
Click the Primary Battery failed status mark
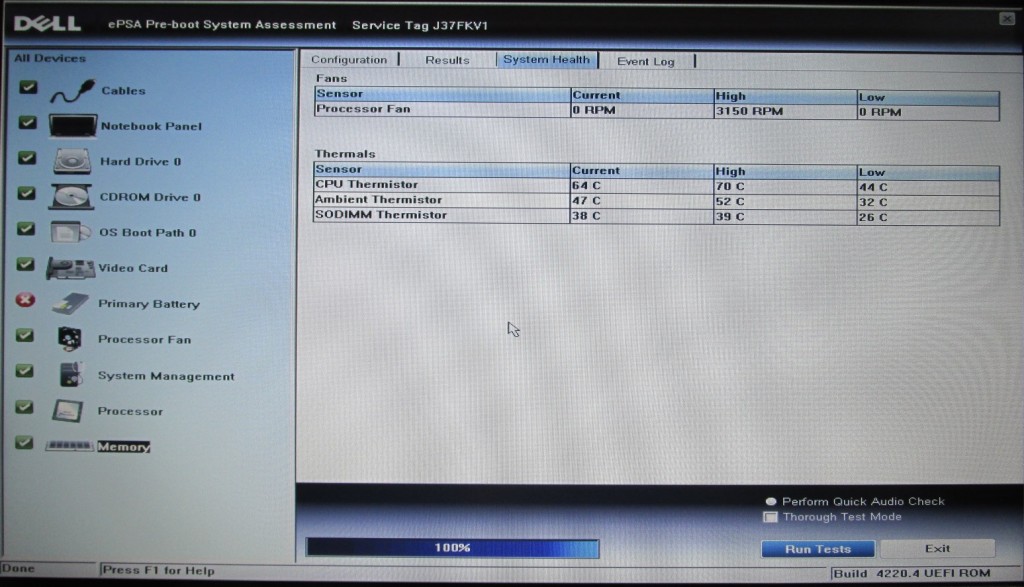tap(25, 300)
